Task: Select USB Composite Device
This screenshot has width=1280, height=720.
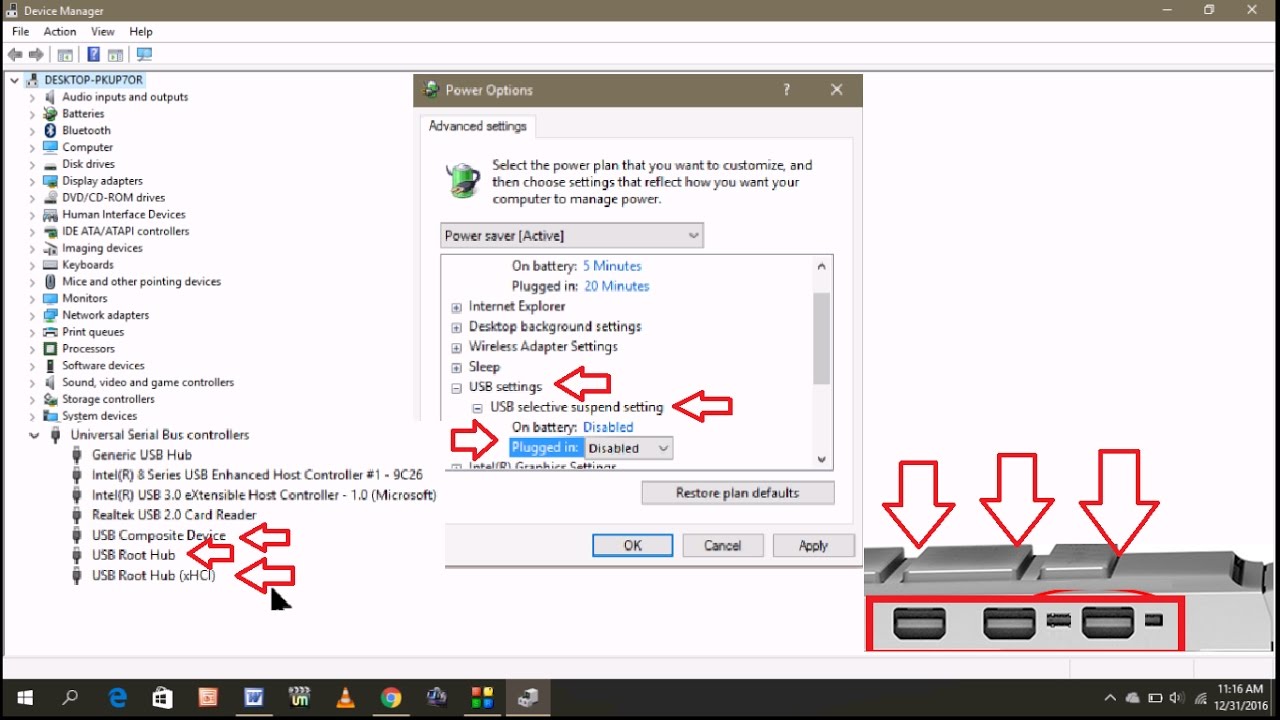Action: 159,535
